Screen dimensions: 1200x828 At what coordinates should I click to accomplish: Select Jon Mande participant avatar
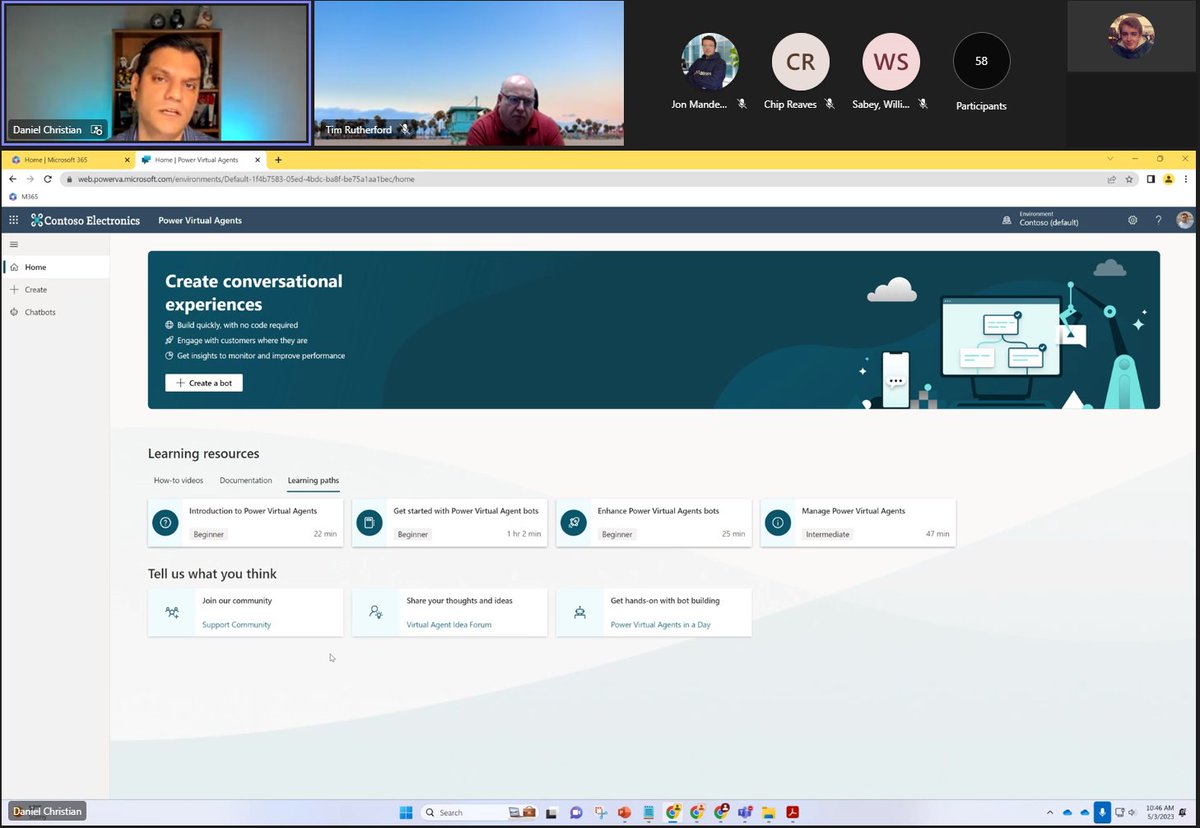(710, 62)
